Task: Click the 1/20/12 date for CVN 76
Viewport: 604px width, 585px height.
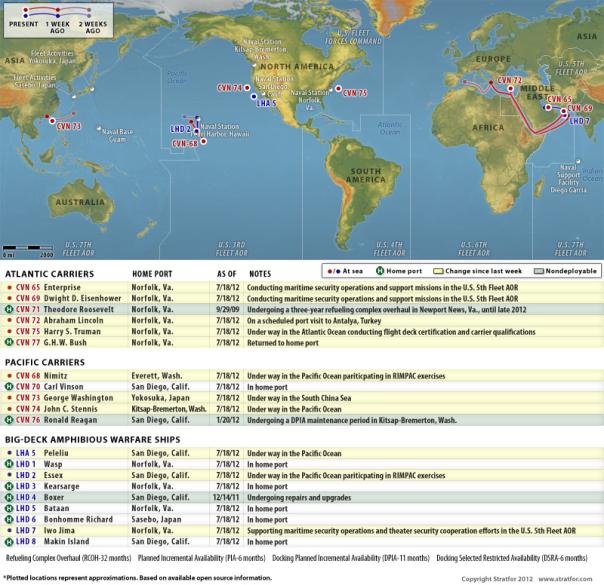Action: (x=228, y=420)
